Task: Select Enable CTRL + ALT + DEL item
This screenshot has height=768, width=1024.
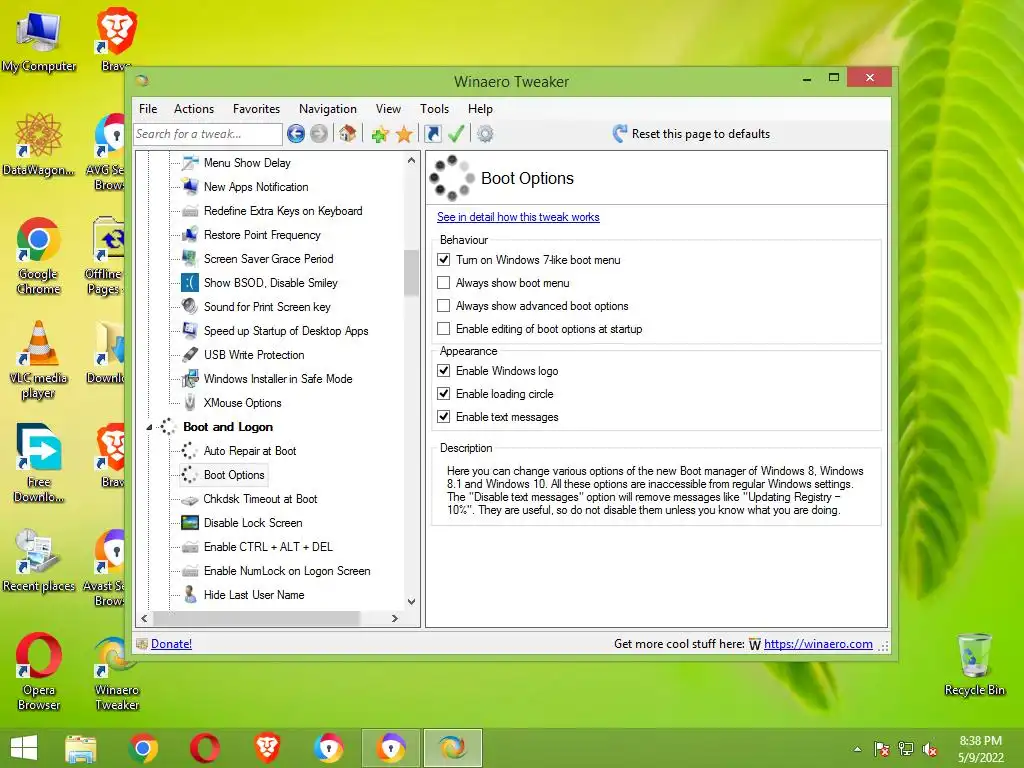Action: tap(268, 547)
